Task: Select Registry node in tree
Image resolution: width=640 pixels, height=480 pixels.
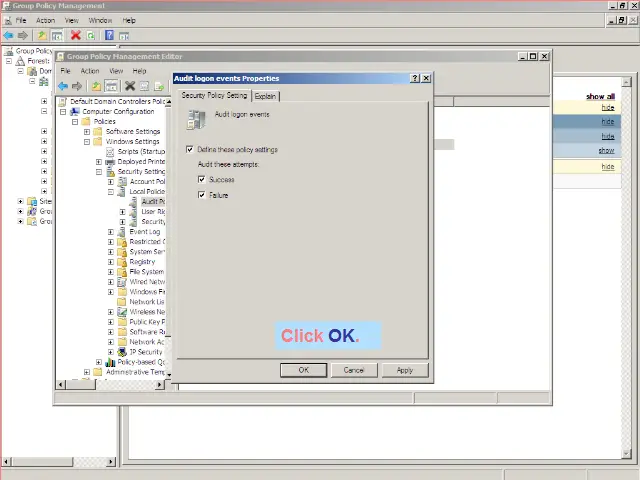Action: [x=142, y=262]
